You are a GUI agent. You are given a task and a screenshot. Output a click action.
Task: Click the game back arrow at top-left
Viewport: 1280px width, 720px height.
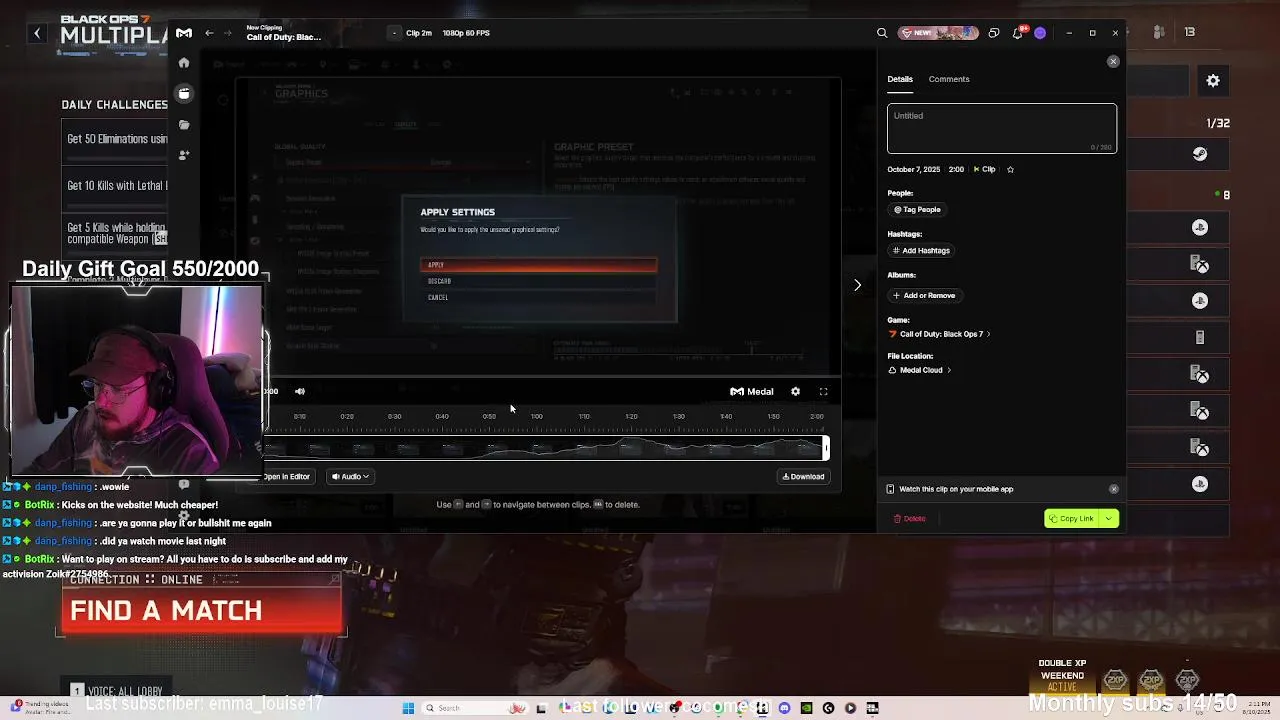pos(37,33)
